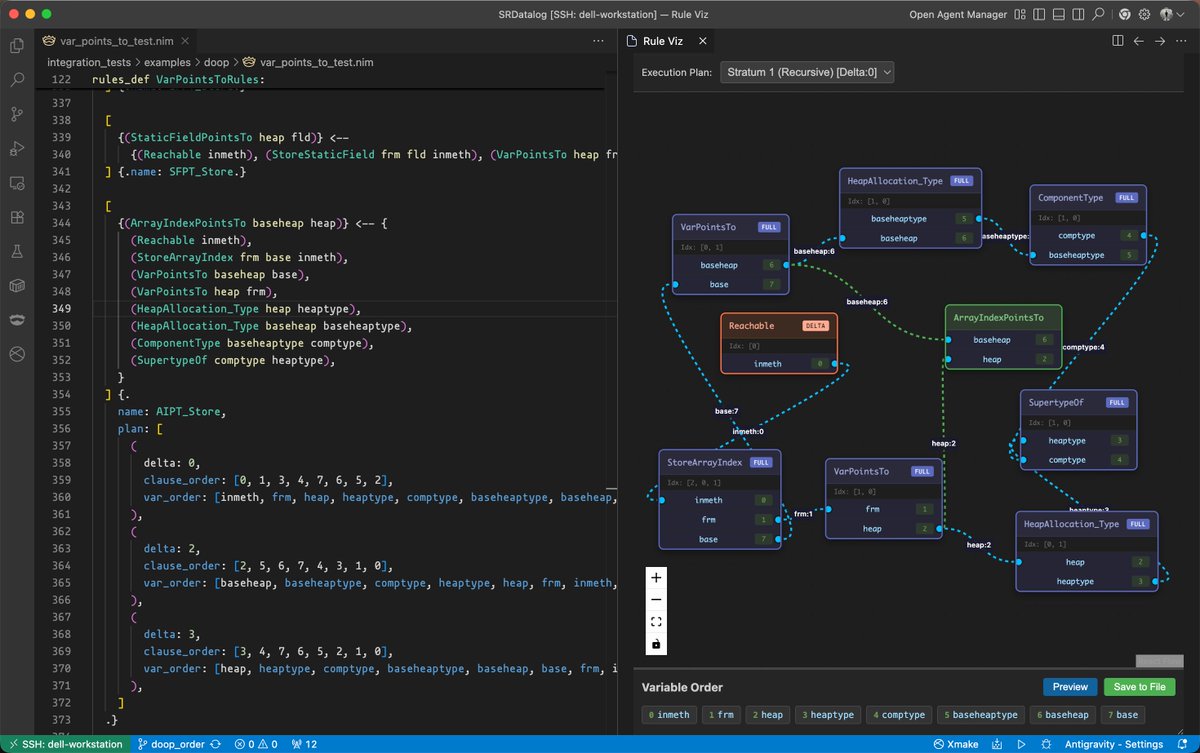The width and height of the screenshot is (1200, 753).
Task: Open notifications bell in status bar
Action: pyautogui.click(x=1183, y=744)
